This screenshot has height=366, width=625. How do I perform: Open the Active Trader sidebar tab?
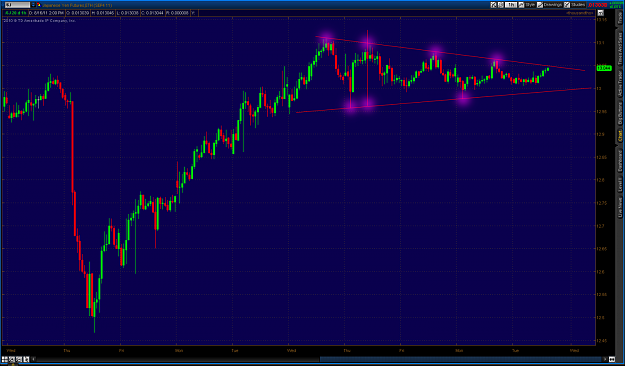[x=620, y=84]
